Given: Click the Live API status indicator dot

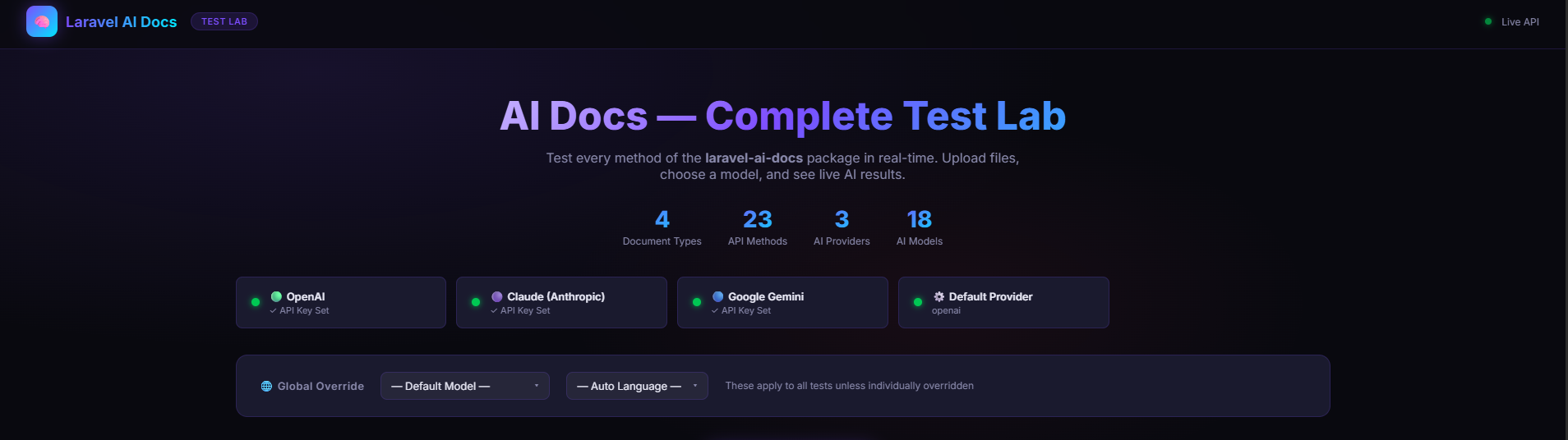Looking at the screenshot, I should (1488, 21).
